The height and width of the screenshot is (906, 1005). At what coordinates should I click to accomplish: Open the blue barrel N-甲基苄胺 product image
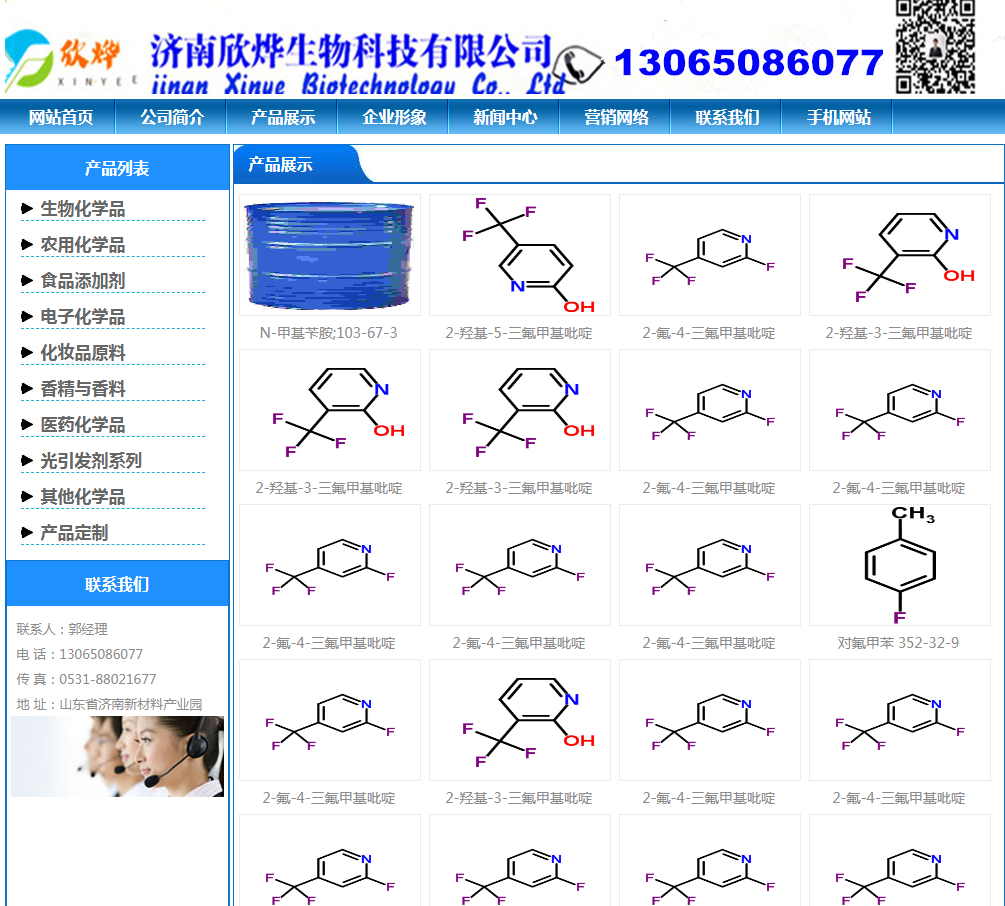[329, 255]
